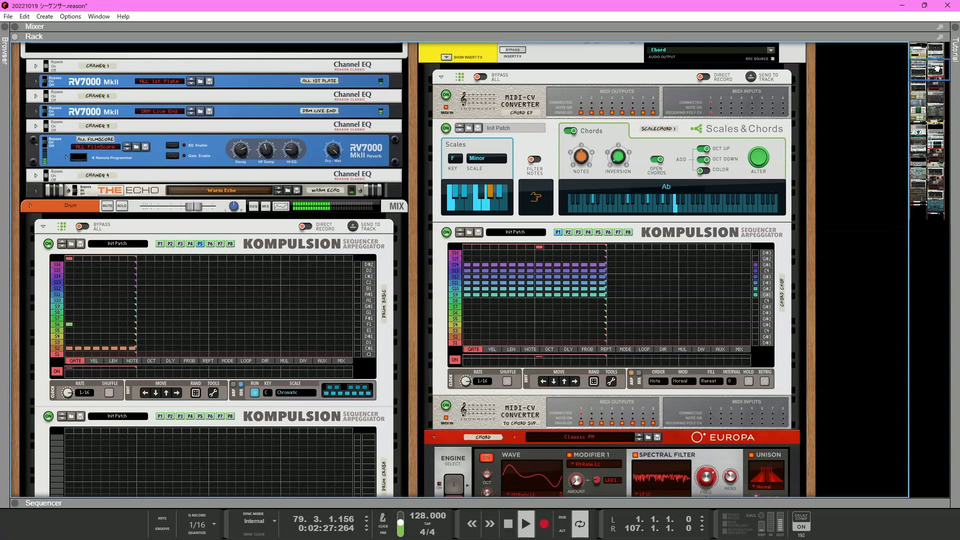The height and width of the screenshot is (540, 960).
Task: Toggle the Run button in left Kompulsion
Action: click(x=254, y=392)
